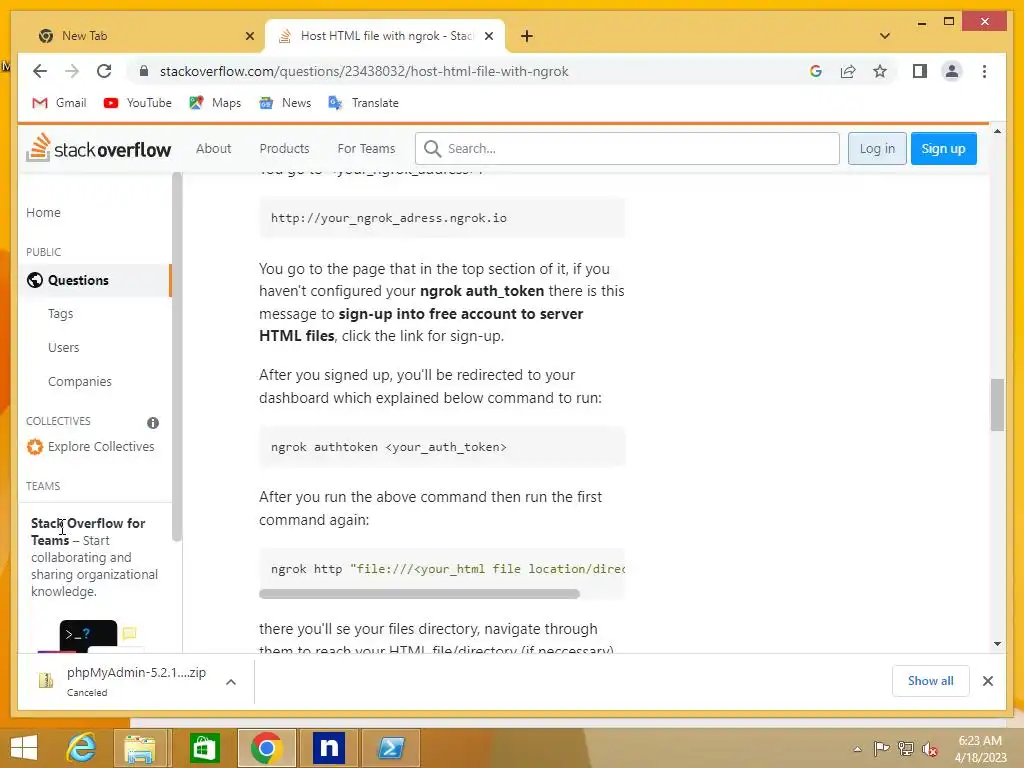The image size is (1024, 768).
Task: Select Questions in sidebar
Action: [95, 280]
